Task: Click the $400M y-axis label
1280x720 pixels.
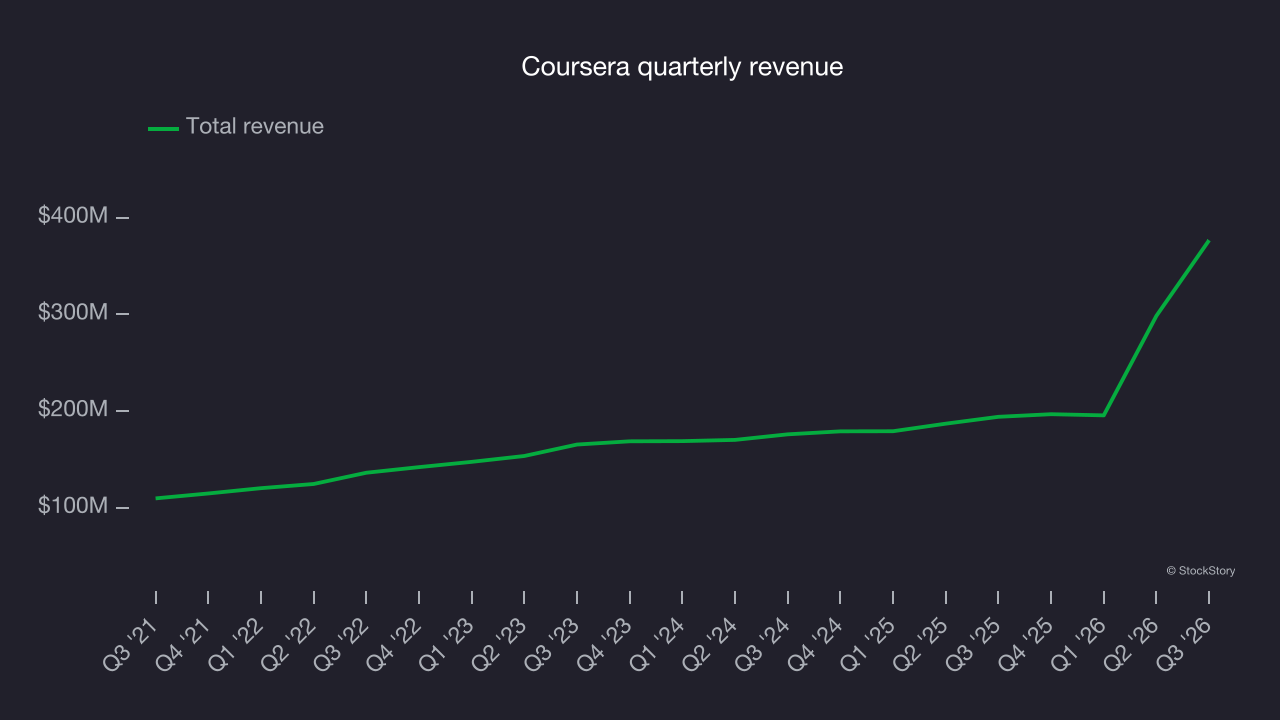Action: pyautogui.click(x=73, y=216)
